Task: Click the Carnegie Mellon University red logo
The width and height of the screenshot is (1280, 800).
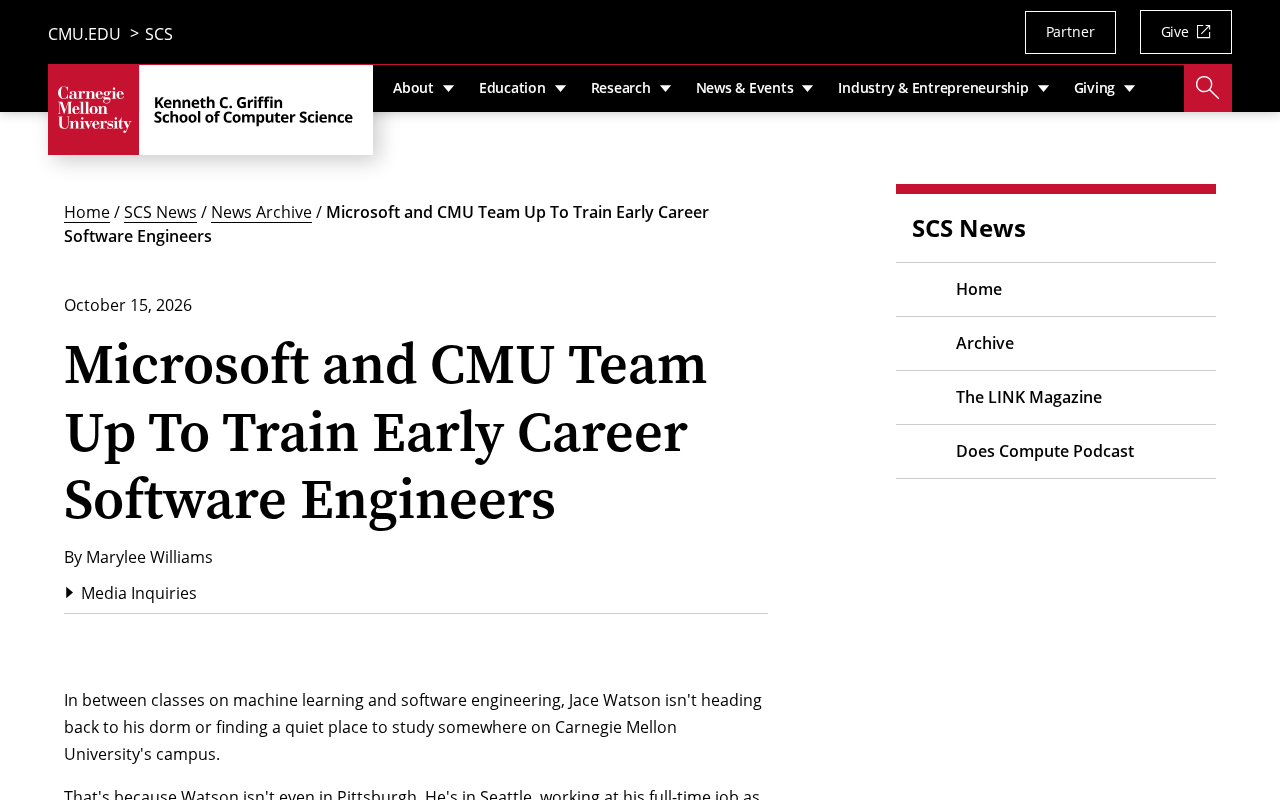Action: [94, 110]
